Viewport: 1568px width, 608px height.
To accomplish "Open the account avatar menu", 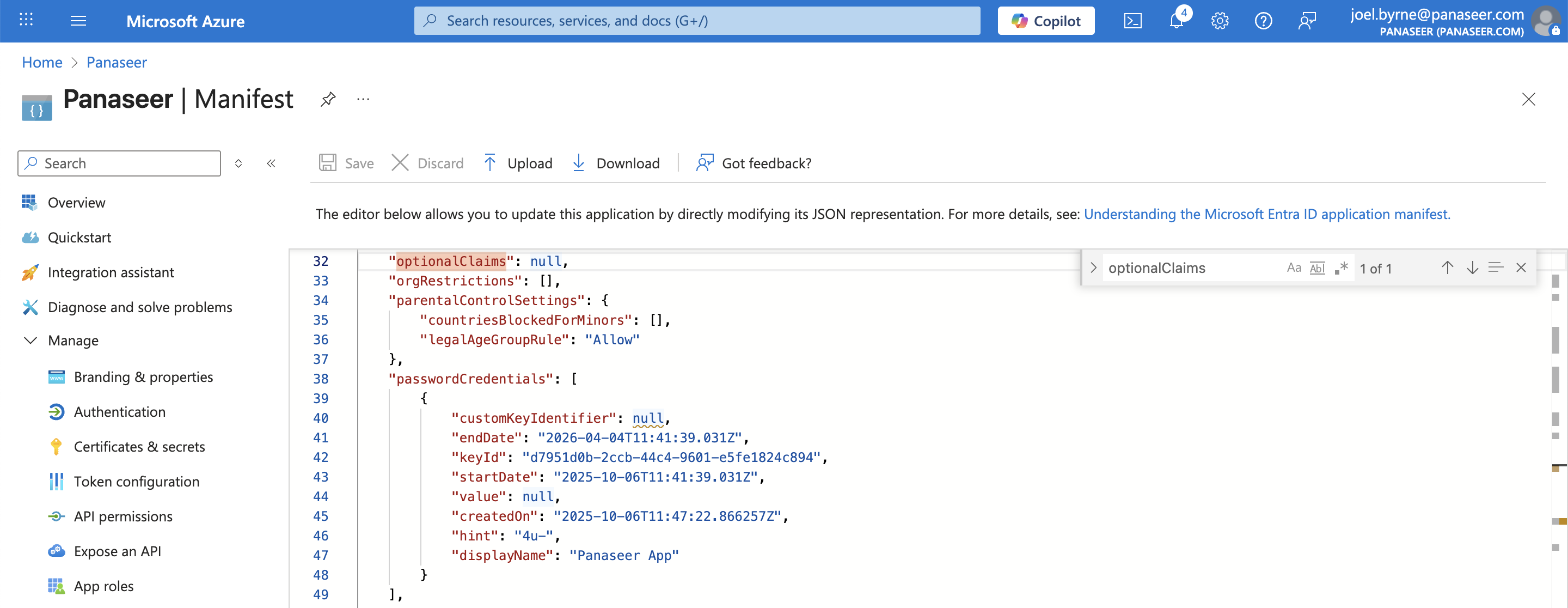I will point(1547,21).
